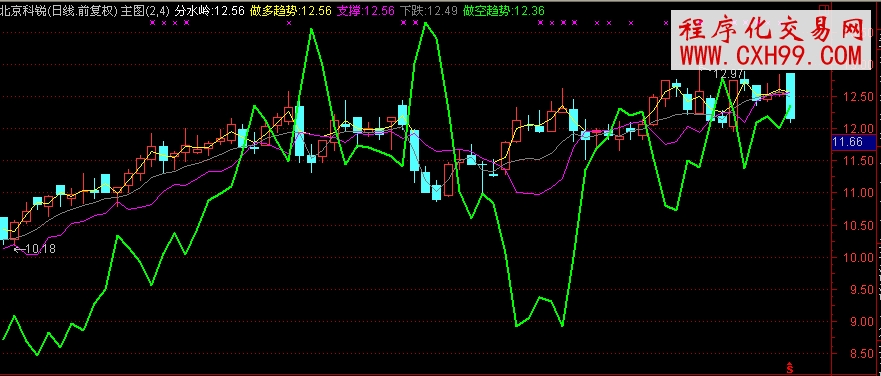Viewport: 881px width, 376px height.
Task: Select the yellow 做多趋势:12.56 indicator label
Action: click(290, 11)
